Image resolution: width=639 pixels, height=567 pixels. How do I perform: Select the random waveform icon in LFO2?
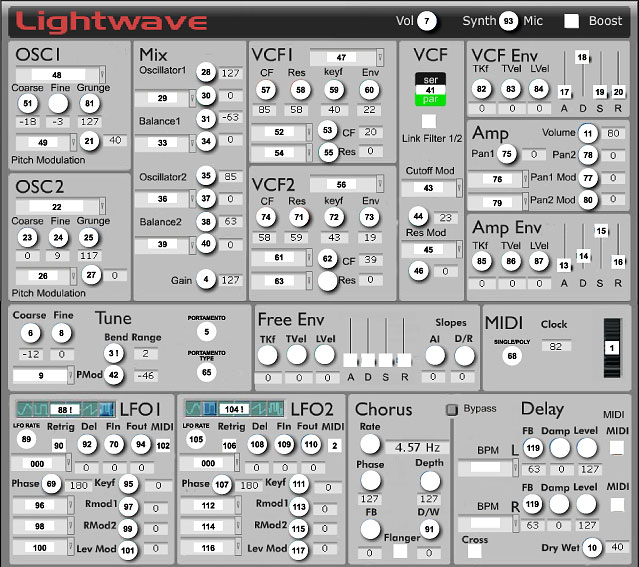pos(275,408)
